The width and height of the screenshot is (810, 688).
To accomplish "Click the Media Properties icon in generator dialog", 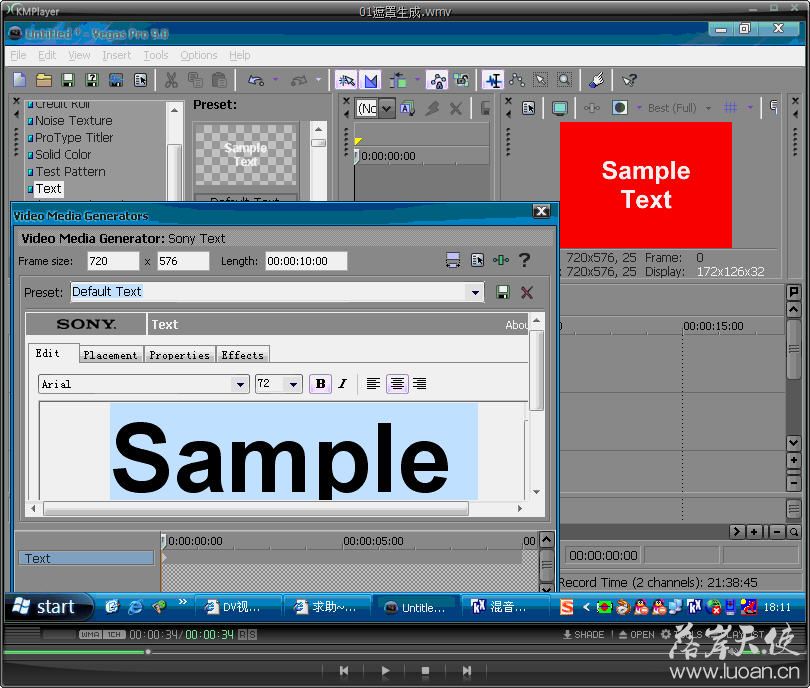I will (477, 260).
